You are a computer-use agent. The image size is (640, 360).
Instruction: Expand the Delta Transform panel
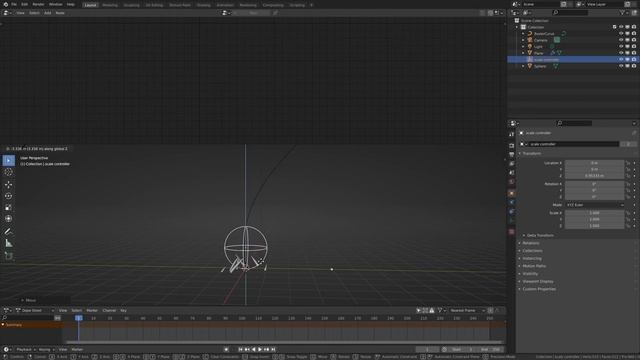(x=540, y=236)
